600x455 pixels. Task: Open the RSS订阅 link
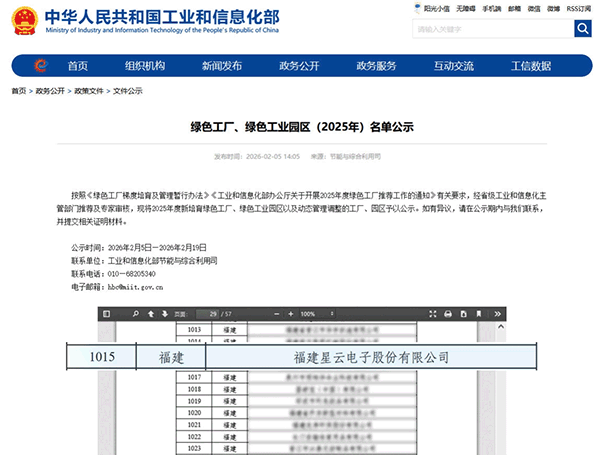tap(578, 8)
